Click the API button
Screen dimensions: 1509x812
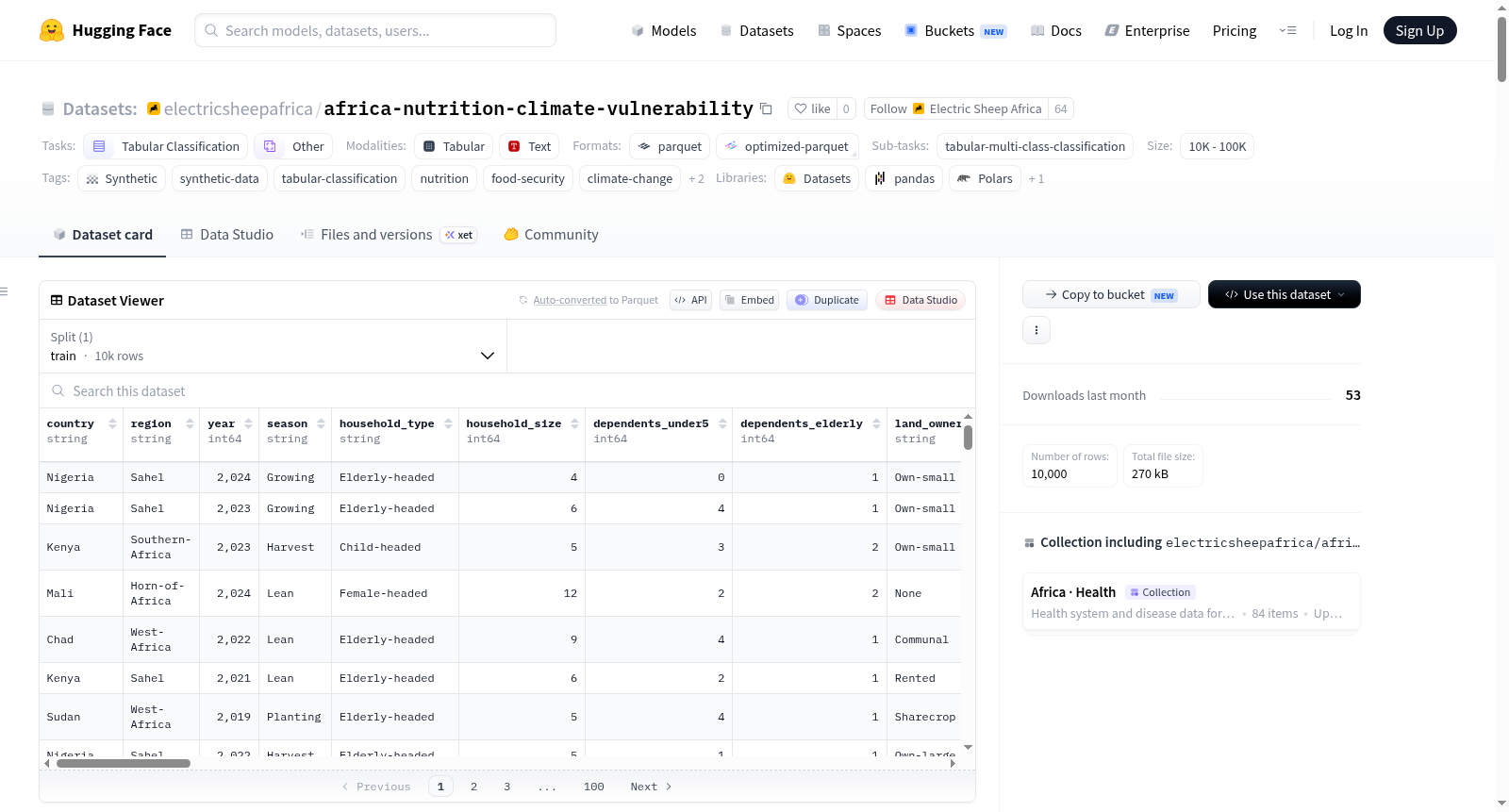(x=690, y=300)
